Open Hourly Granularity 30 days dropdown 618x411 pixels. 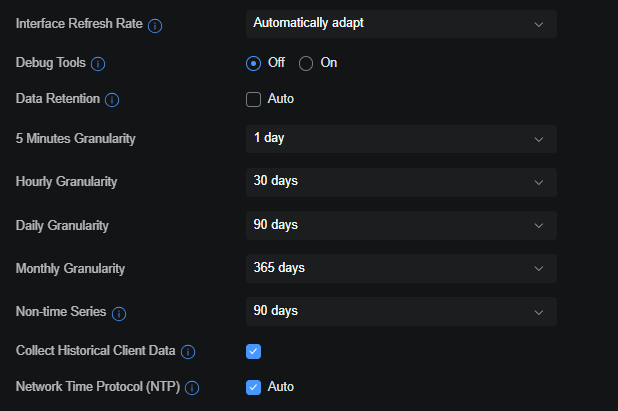(x=400, y=182)
